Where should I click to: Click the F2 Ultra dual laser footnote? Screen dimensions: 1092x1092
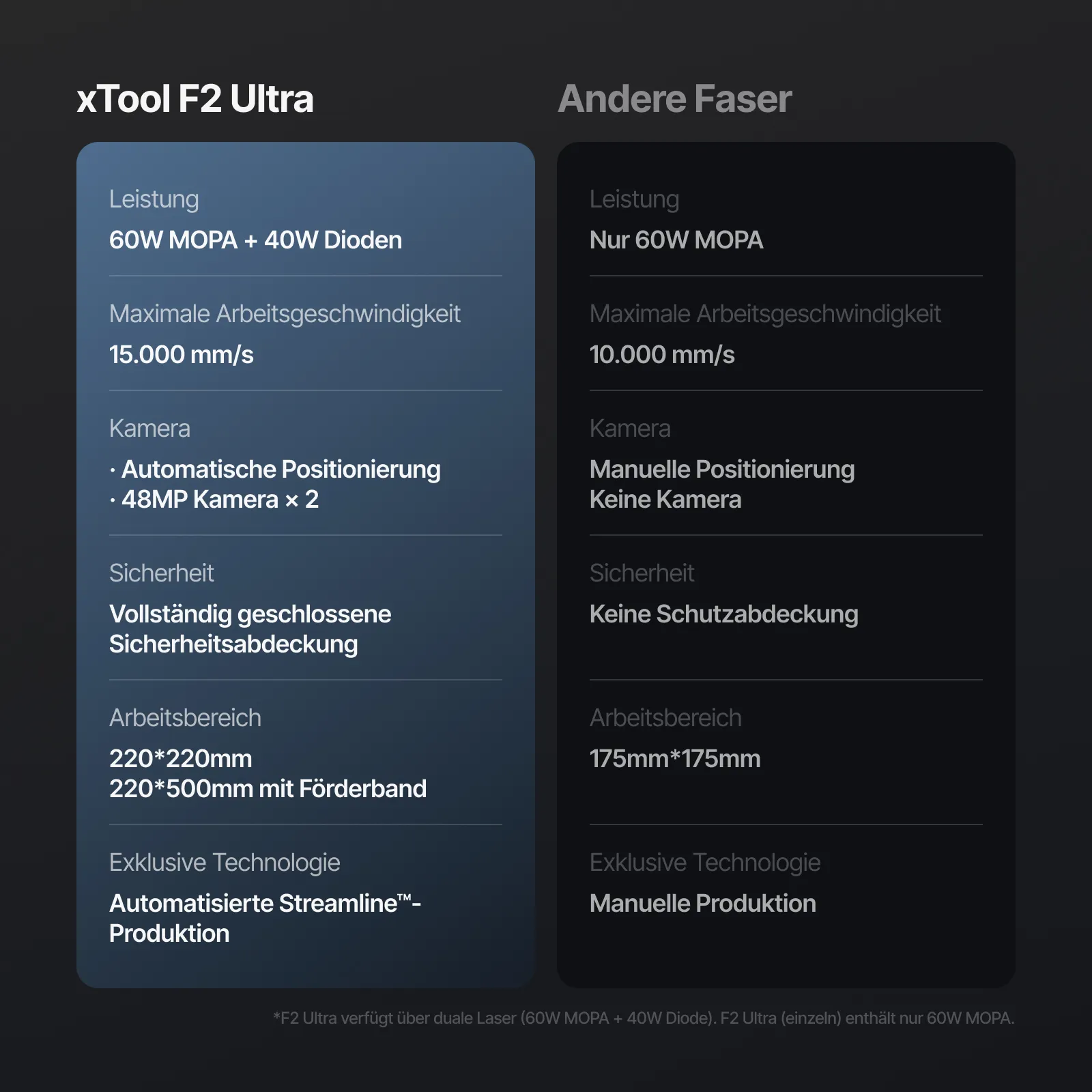pyautogui.click(x=644, y=1018)
